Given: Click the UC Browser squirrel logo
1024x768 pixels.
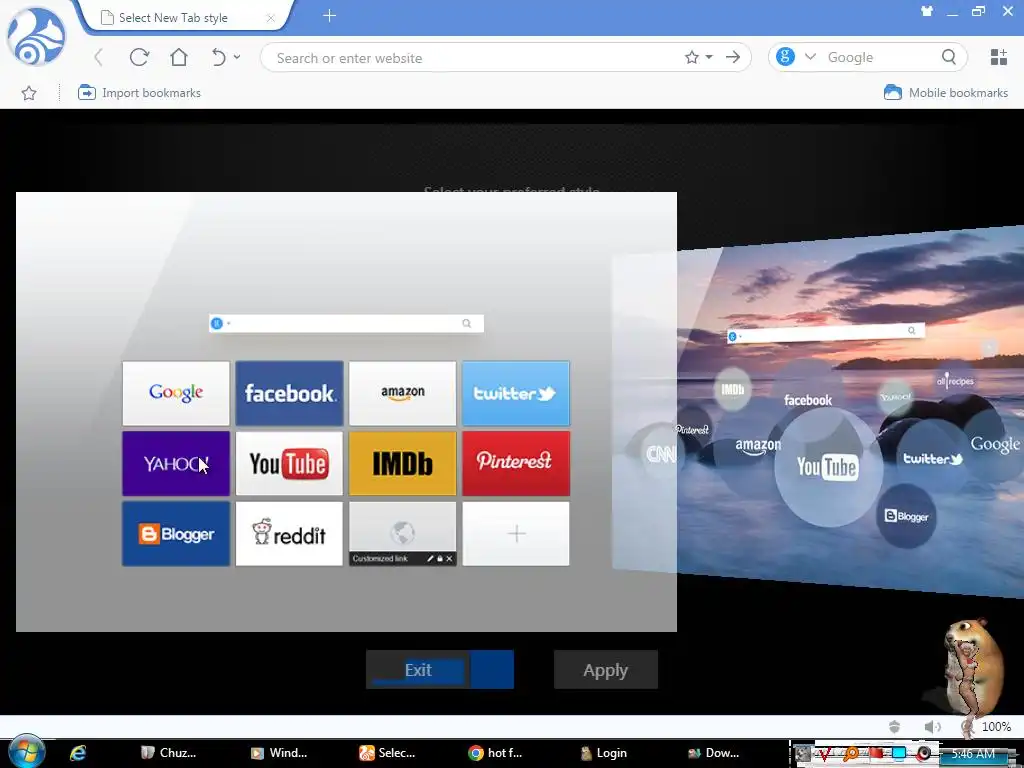Looking at the screenshot, I should (36, 36).
